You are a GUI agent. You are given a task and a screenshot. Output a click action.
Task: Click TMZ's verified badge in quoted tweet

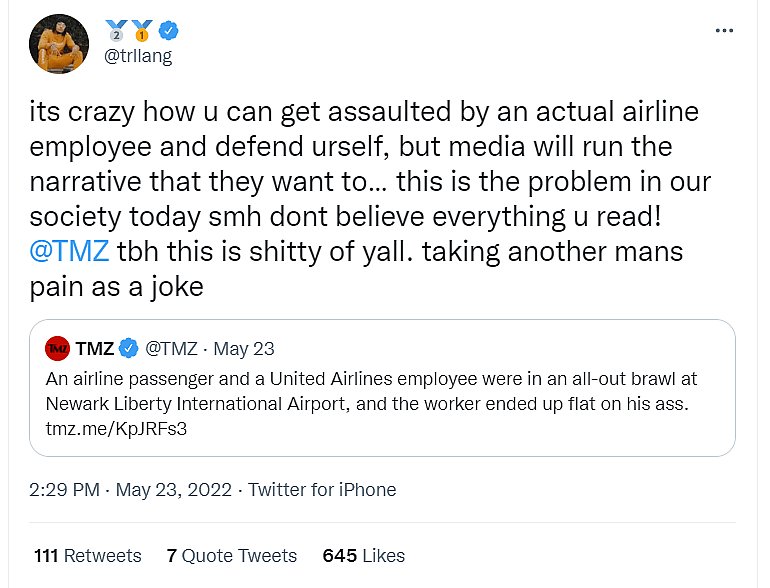[129, 348]
